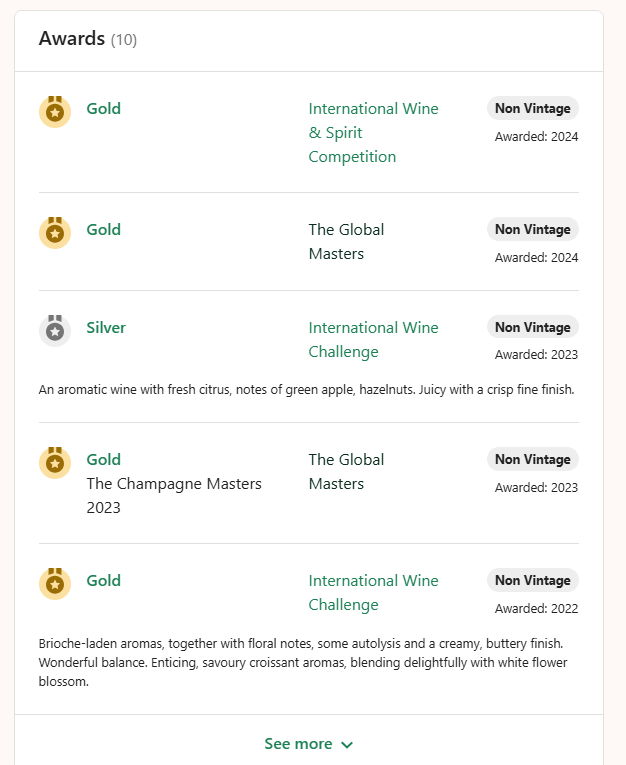
Task: Click Non Vintage badge on 2022 award
Action: pyautogui.click(x=533, y=580)
